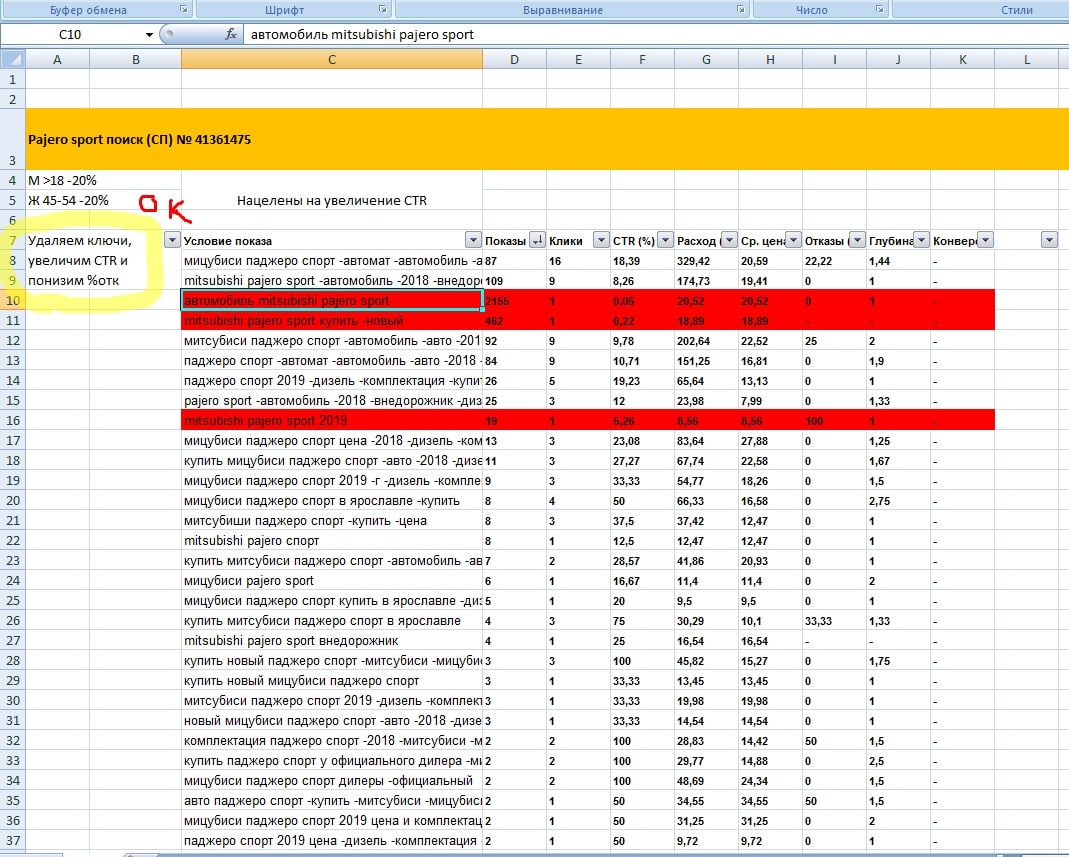Open the filter dropdown in column L

[x=1049, y=240]
